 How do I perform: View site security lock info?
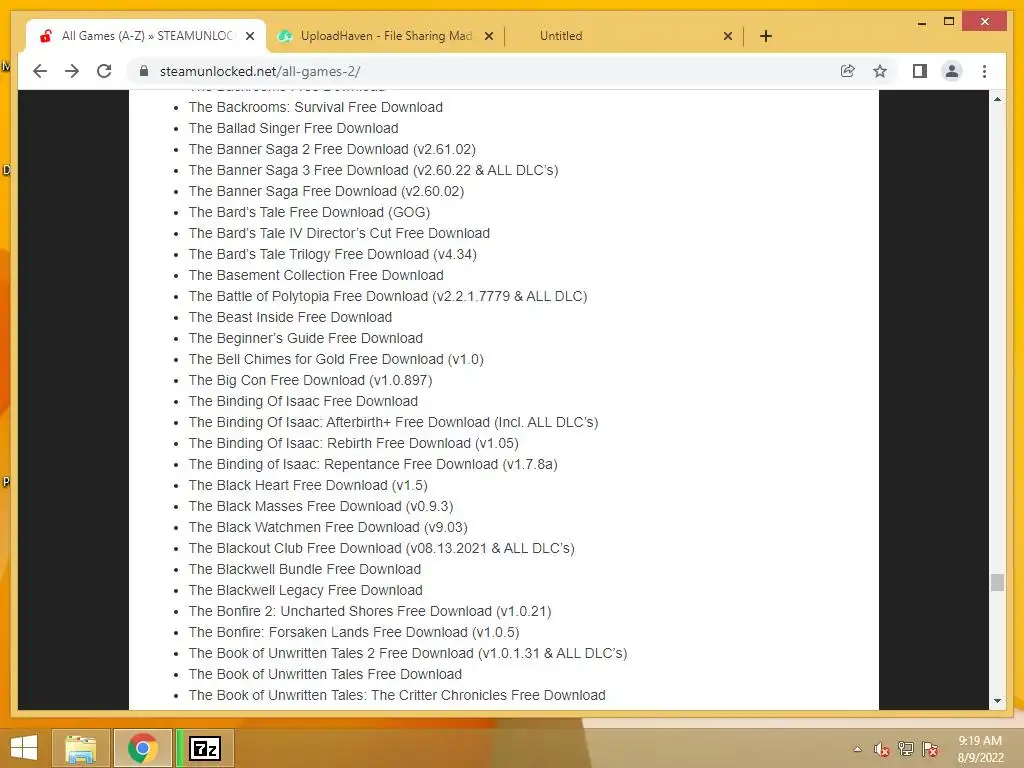pyautogui.click(x=144, y=71)
